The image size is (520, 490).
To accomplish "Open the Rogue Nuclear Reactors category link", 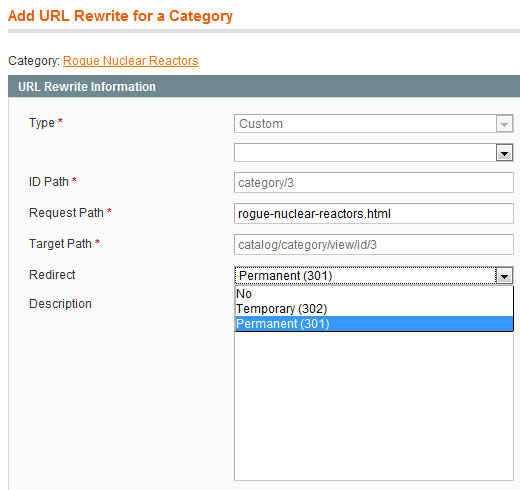I will click(x=131, y=61).
